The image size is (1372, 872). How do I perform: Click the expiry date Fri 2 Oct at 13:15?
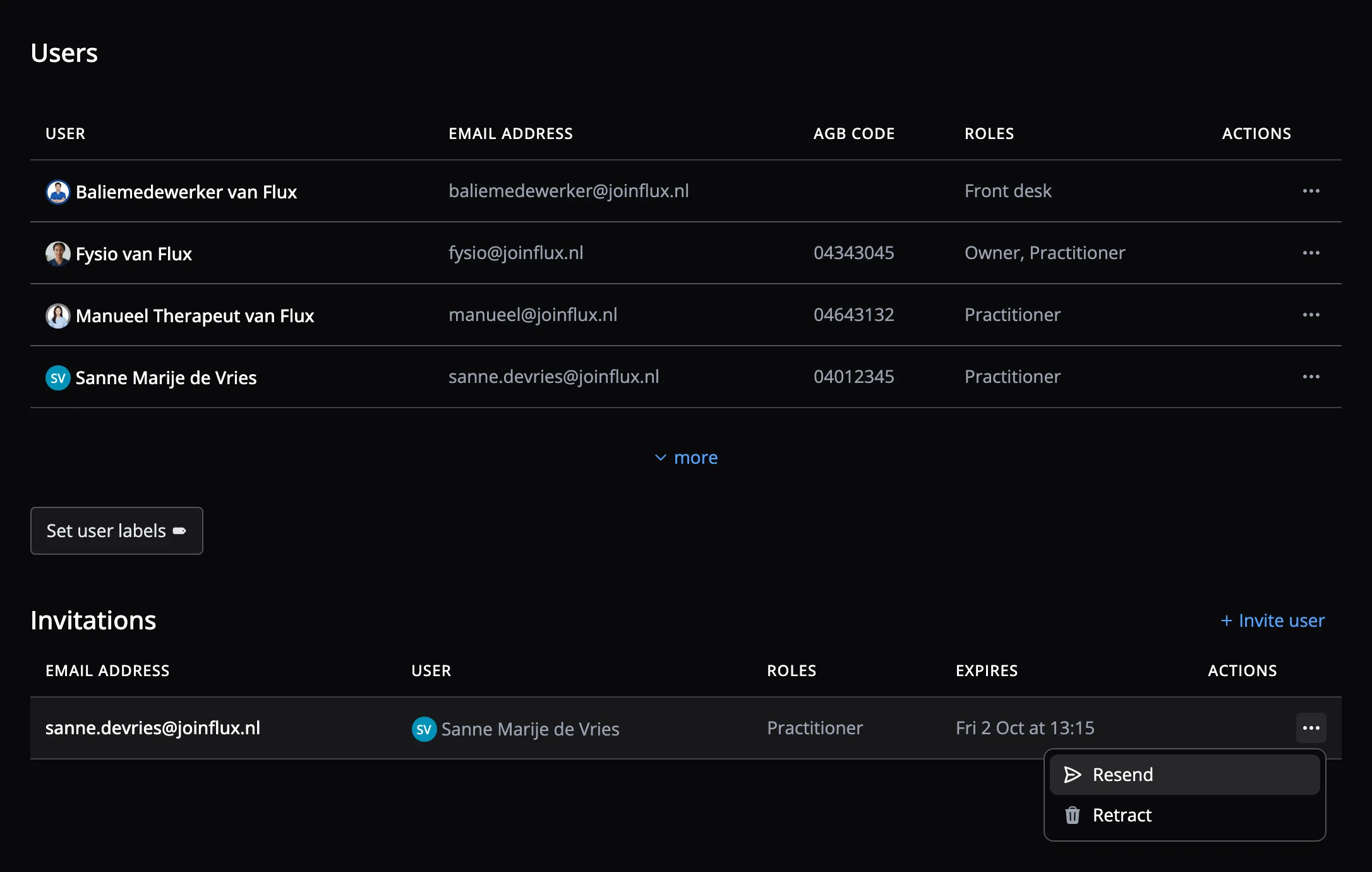tap(1025, 728)
